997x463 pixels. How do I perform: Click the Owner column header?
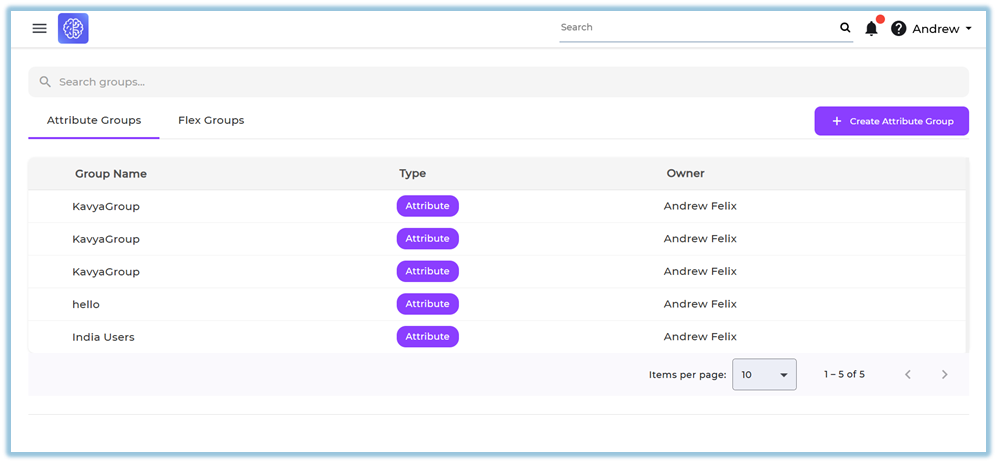pyautogui.click(x=685, y=174)
